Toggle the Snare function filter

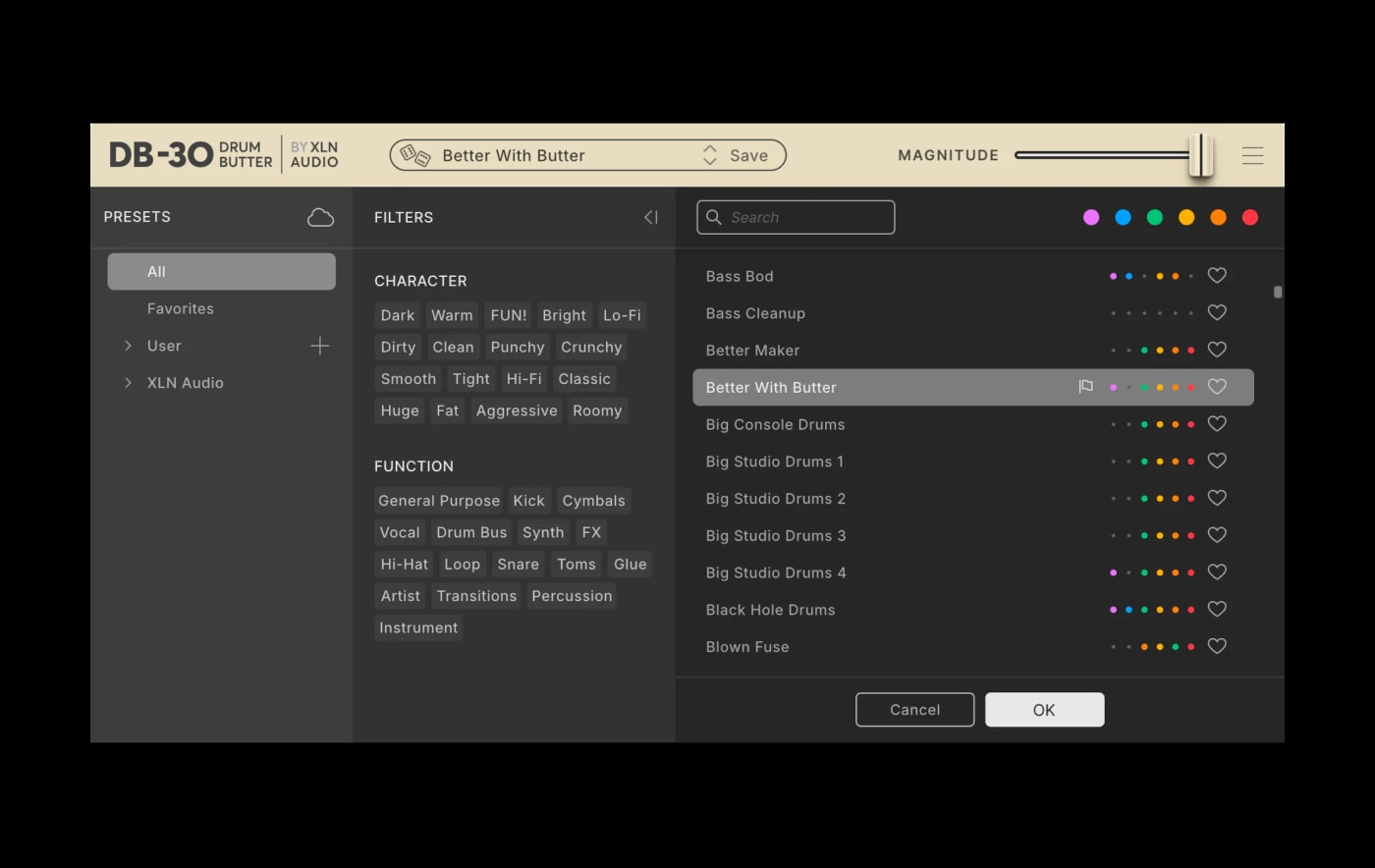coord(518,565)
